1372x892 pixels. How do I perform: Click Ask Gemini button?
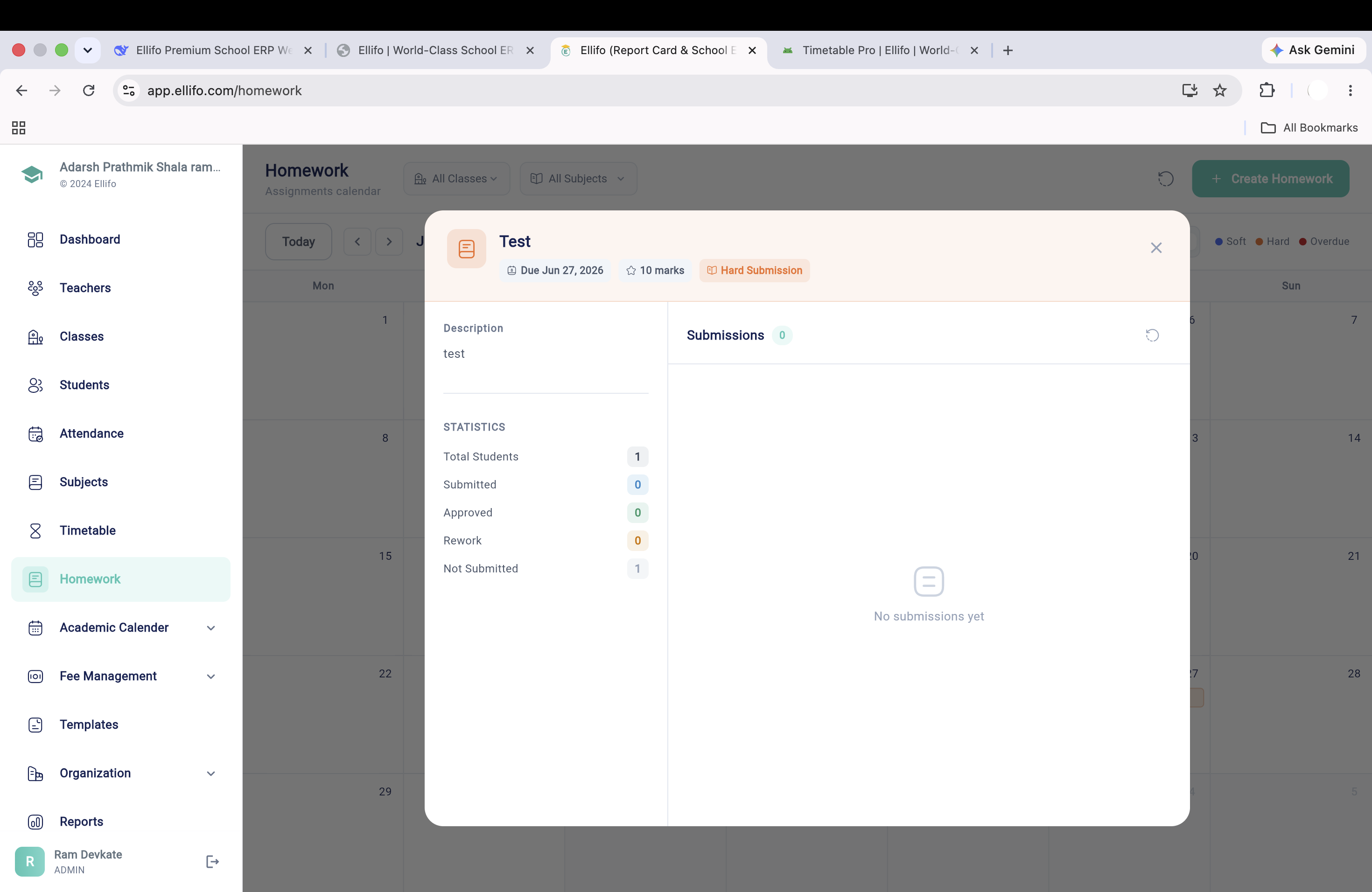(x=1313, y=50)
